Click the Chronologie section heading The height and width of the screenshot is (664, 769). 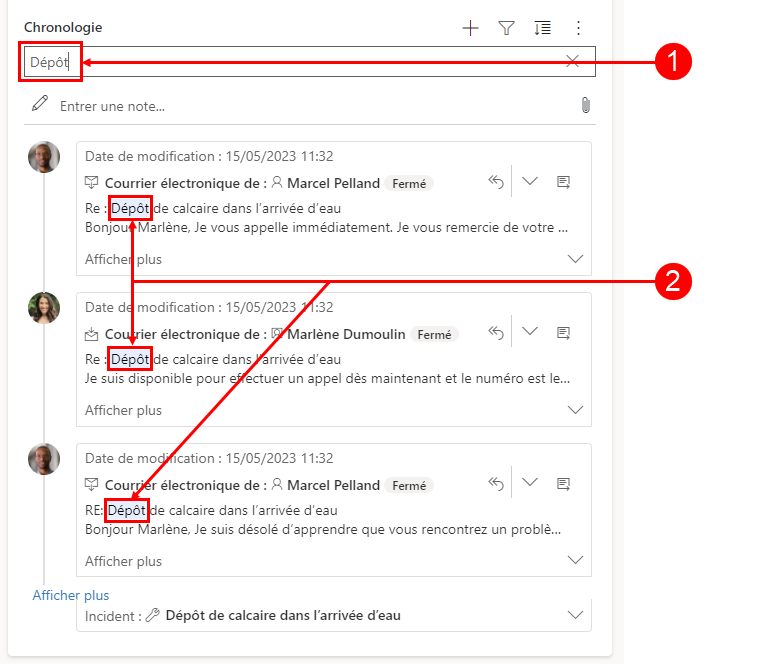[63, 27]
